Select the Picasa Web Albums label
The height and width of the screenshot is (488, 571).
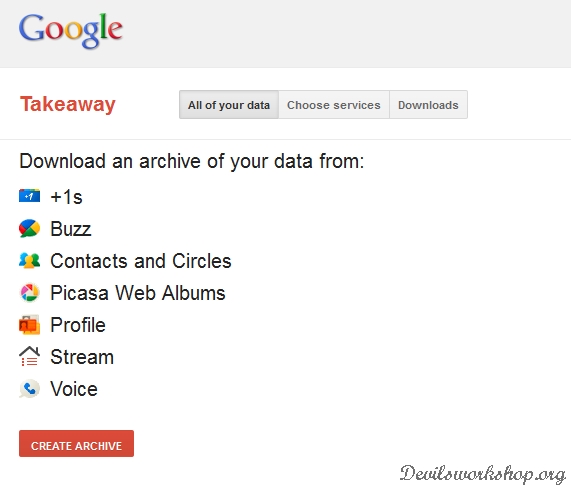[138, 293]
